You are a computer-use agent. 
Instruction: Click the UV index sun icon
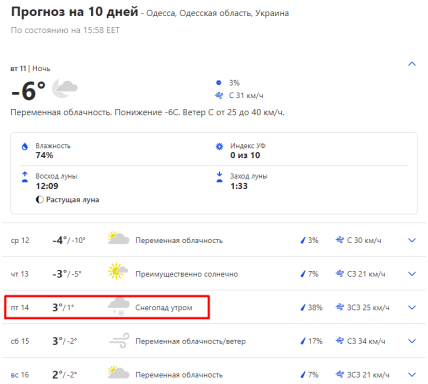click(219, 146)
